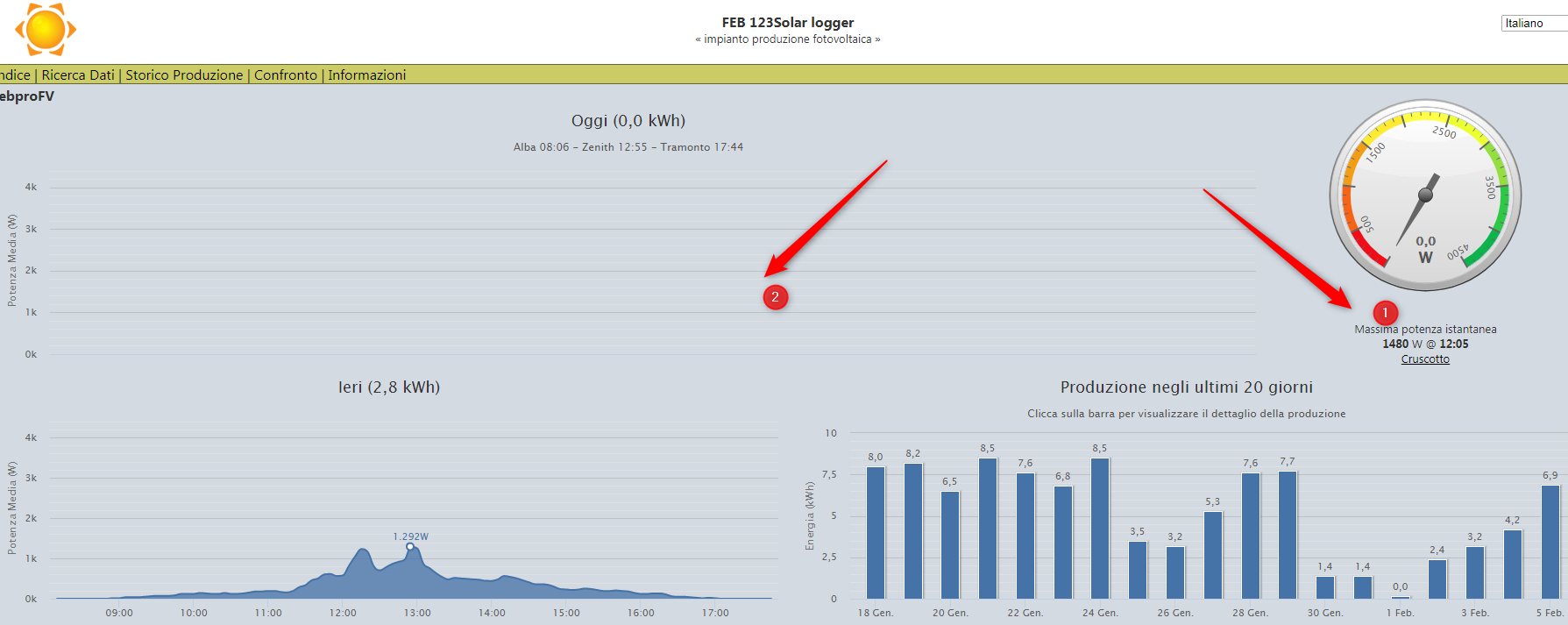Select the 8,0 bar for 18 Gen.

(876, 533)
